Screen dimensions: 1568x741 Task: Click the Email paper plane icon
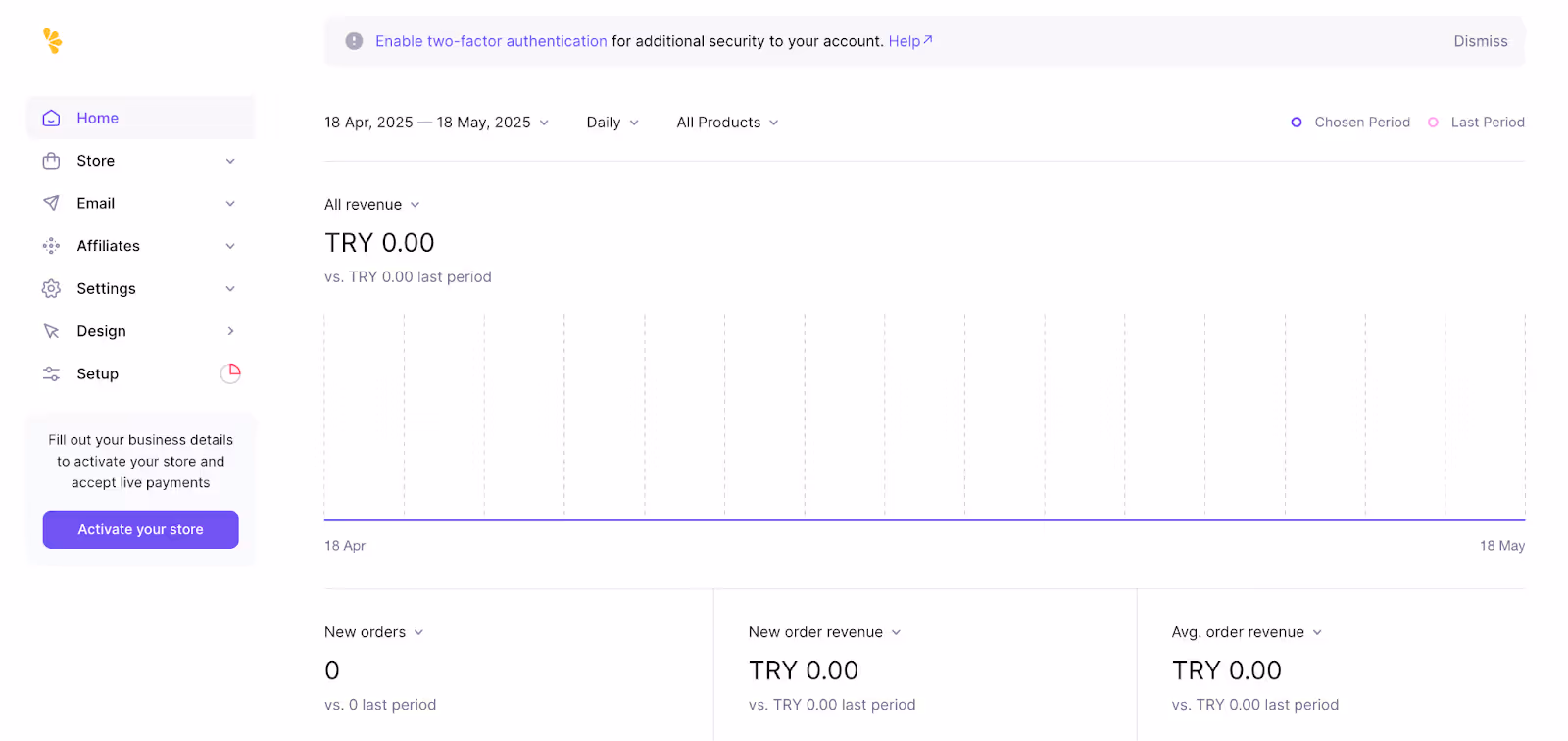52,203
